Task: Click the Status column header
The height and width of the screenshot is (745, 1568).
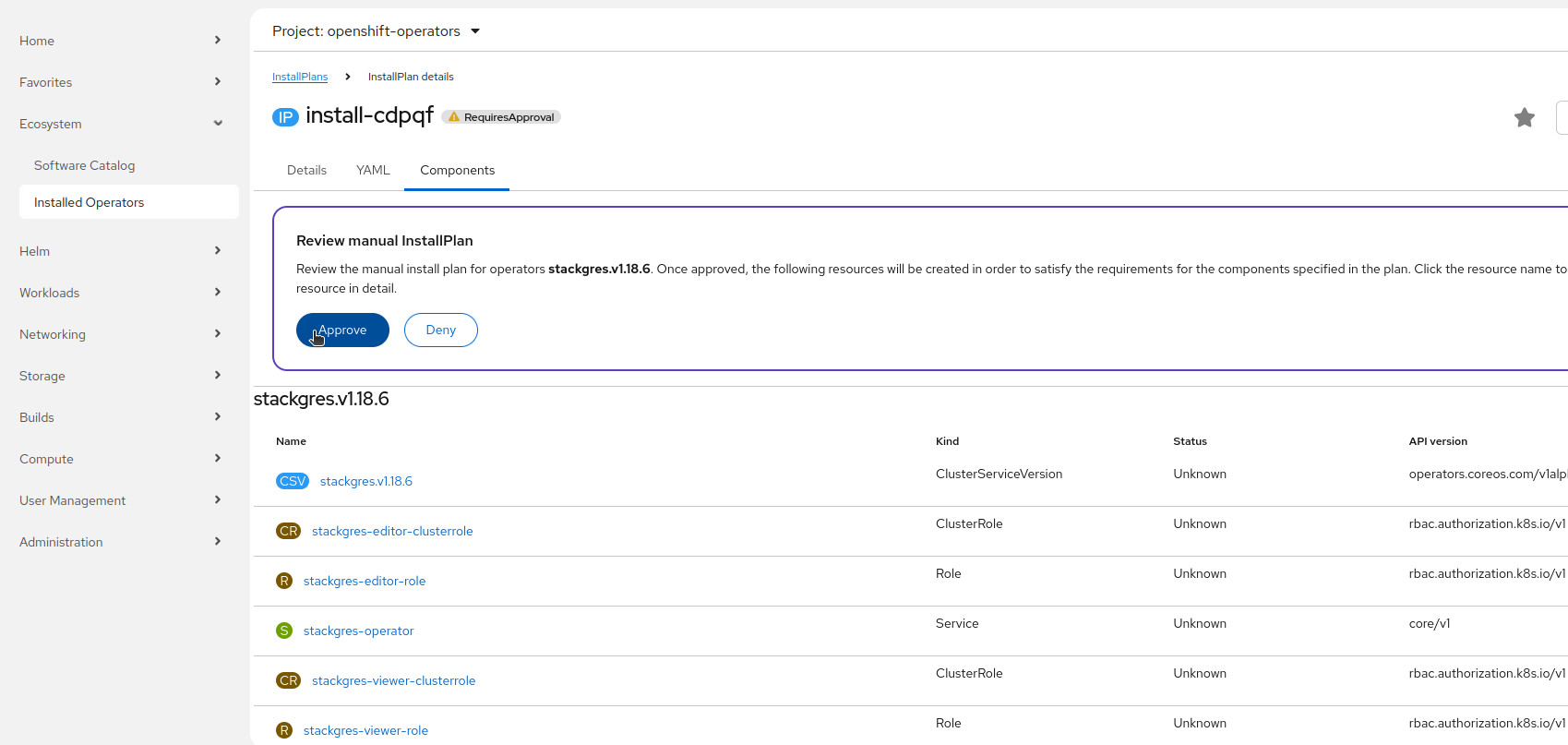Action: pos(1190,441)
